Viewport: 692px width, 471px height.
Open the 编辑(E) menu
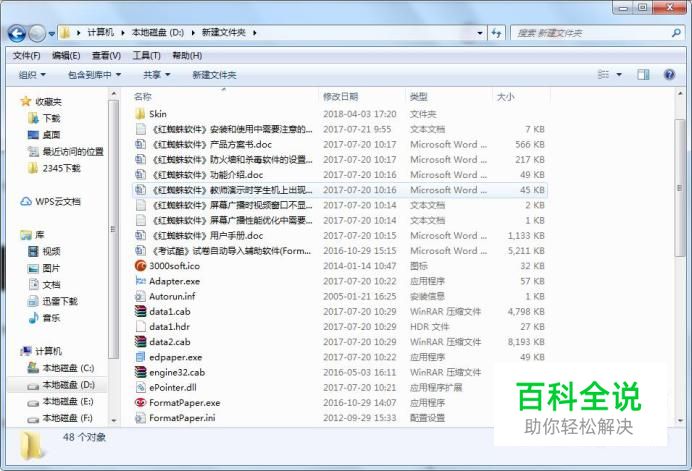pos(66,56)
